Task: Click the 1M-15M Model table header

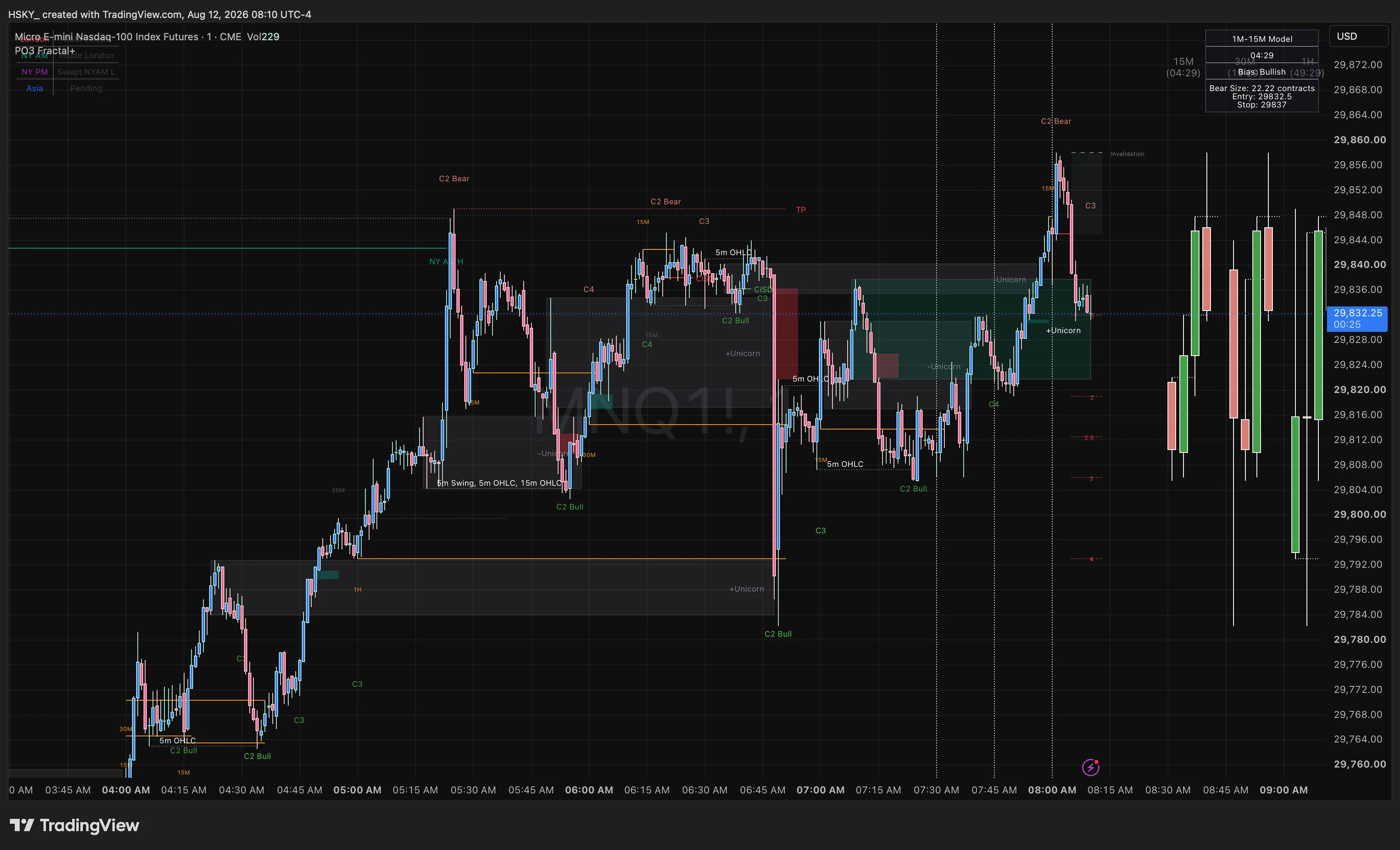Action: 1262,39
